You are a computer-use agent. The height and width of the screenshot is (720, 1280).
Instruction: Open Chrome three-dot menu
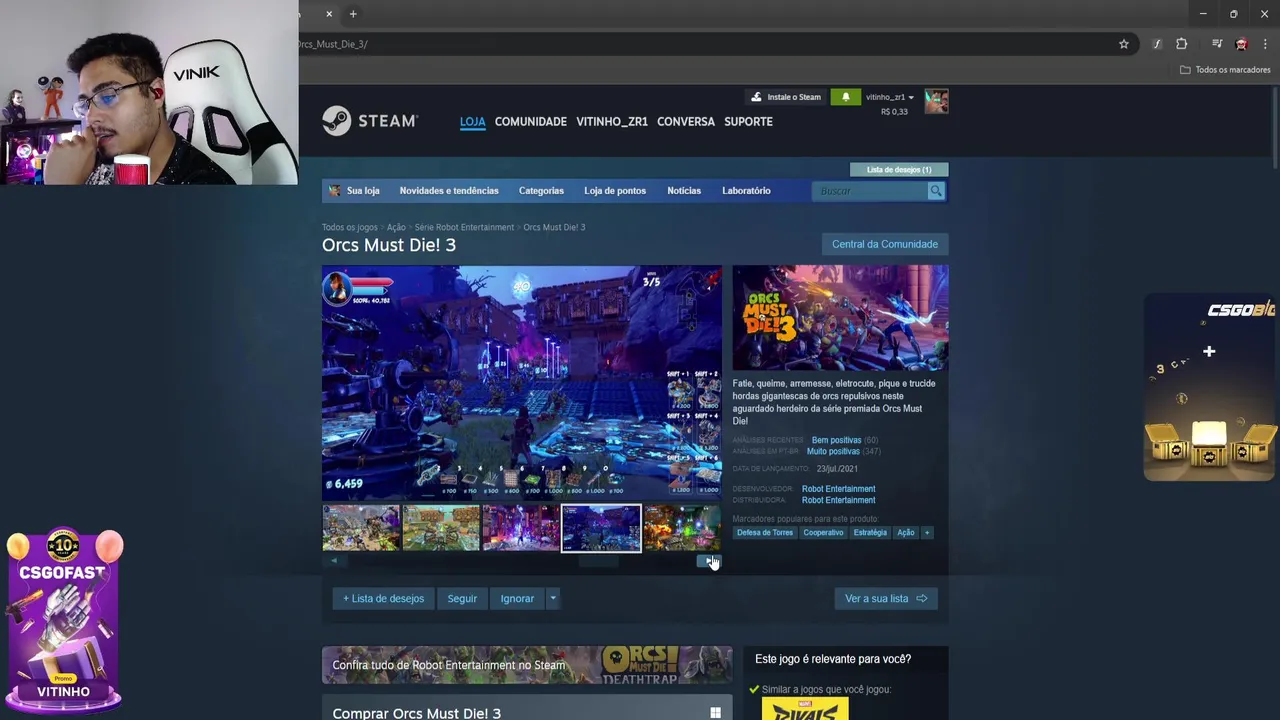[1265, 44]
